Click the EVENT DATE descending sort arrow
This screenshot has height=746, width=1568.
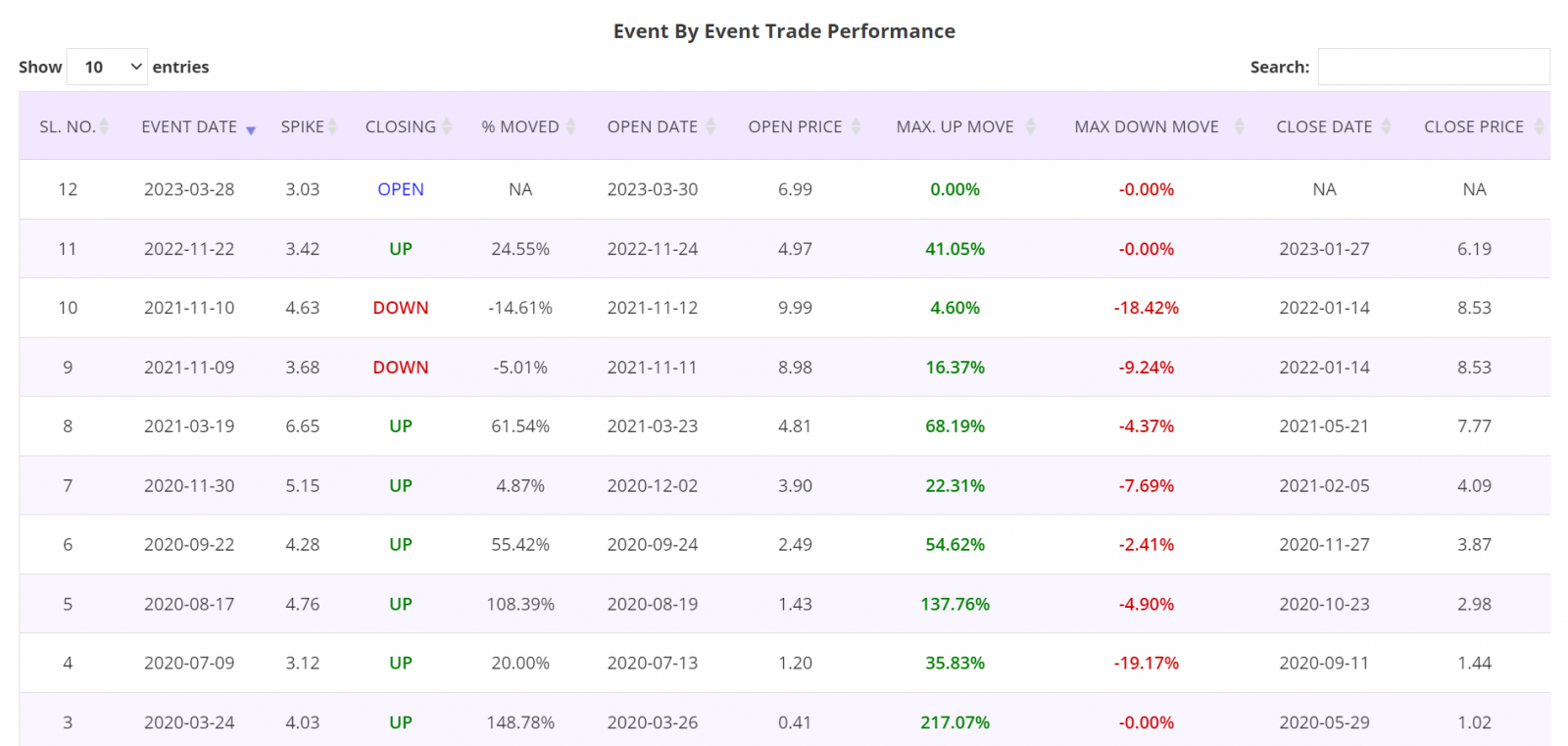coord(251,130)
